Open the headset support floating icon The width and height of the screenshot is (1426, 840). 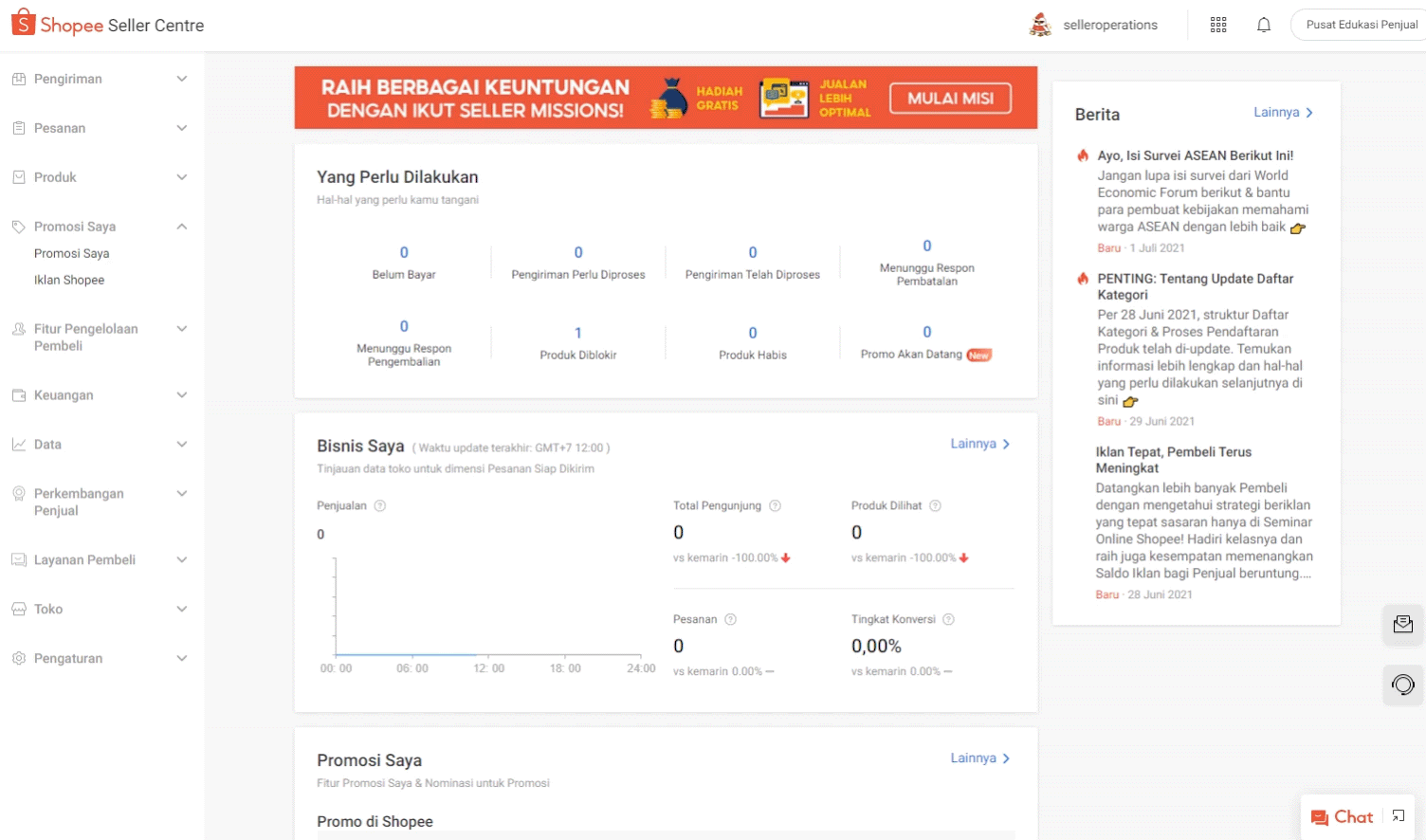pyautogui.click(x=1402, y=685)
